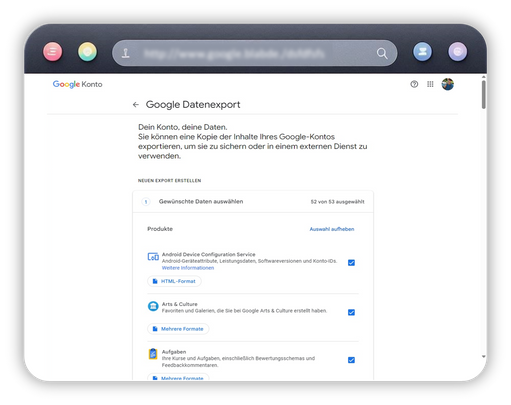Open the account profile picture
The height and width of the screenshot is (405, 511).
pos(448,84)
